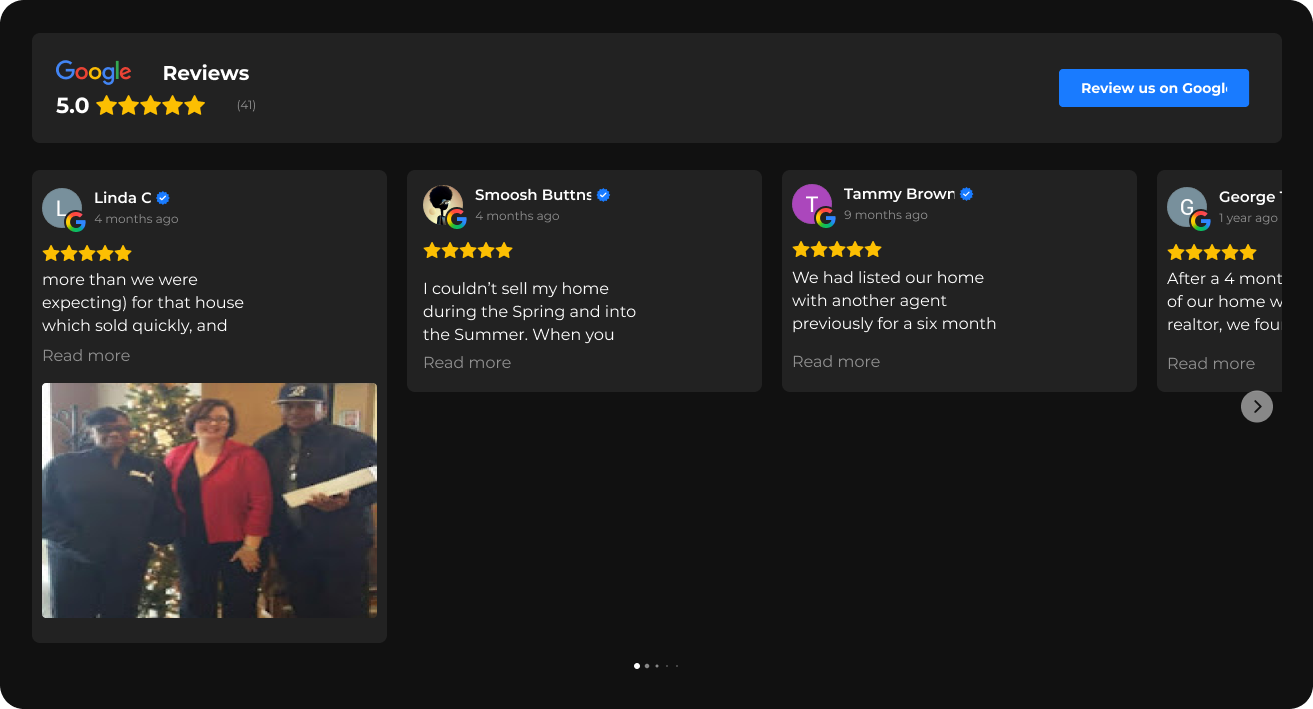
Task: Open the photo in Linda C's review
Action: tap(209, 500)
